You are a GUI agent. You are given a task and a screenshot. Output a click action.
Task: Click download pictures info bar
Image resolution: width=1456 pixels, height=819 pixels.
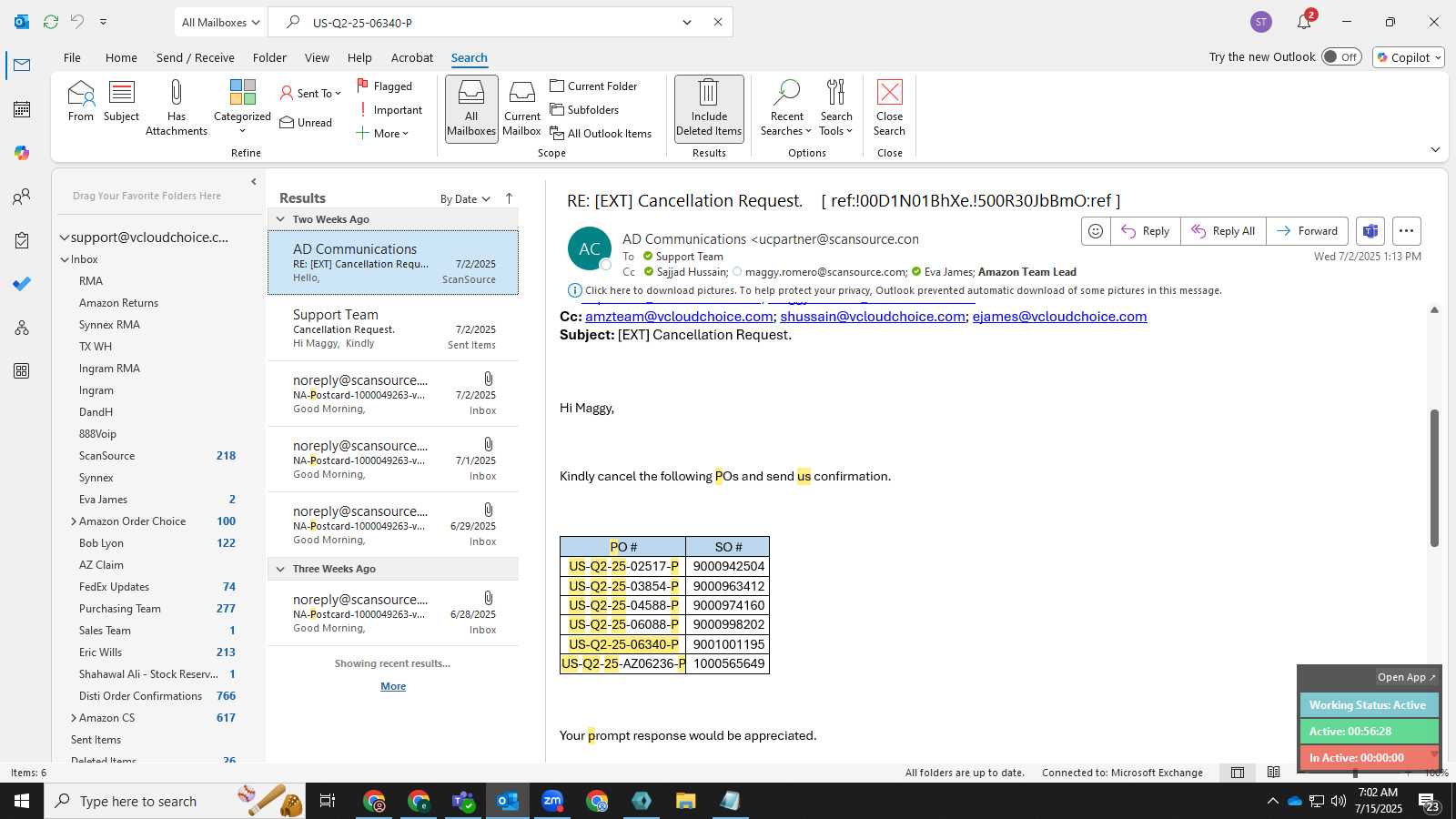[903, 290]
